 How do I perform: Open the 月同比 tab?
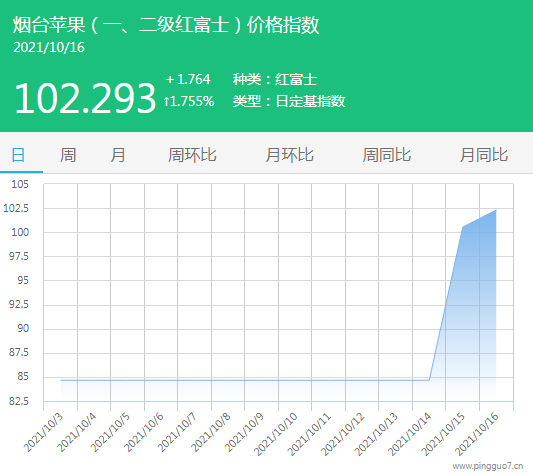[x=484, y=155]
